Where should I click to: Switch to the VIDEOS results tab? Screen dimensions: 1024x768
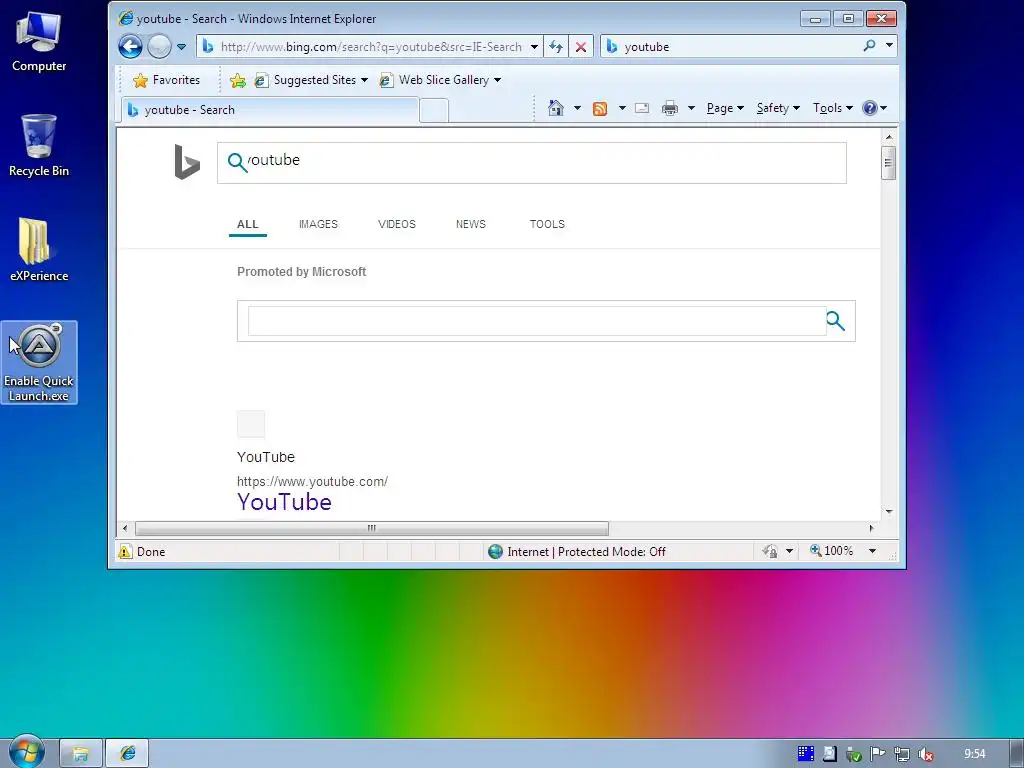(396, 224)
